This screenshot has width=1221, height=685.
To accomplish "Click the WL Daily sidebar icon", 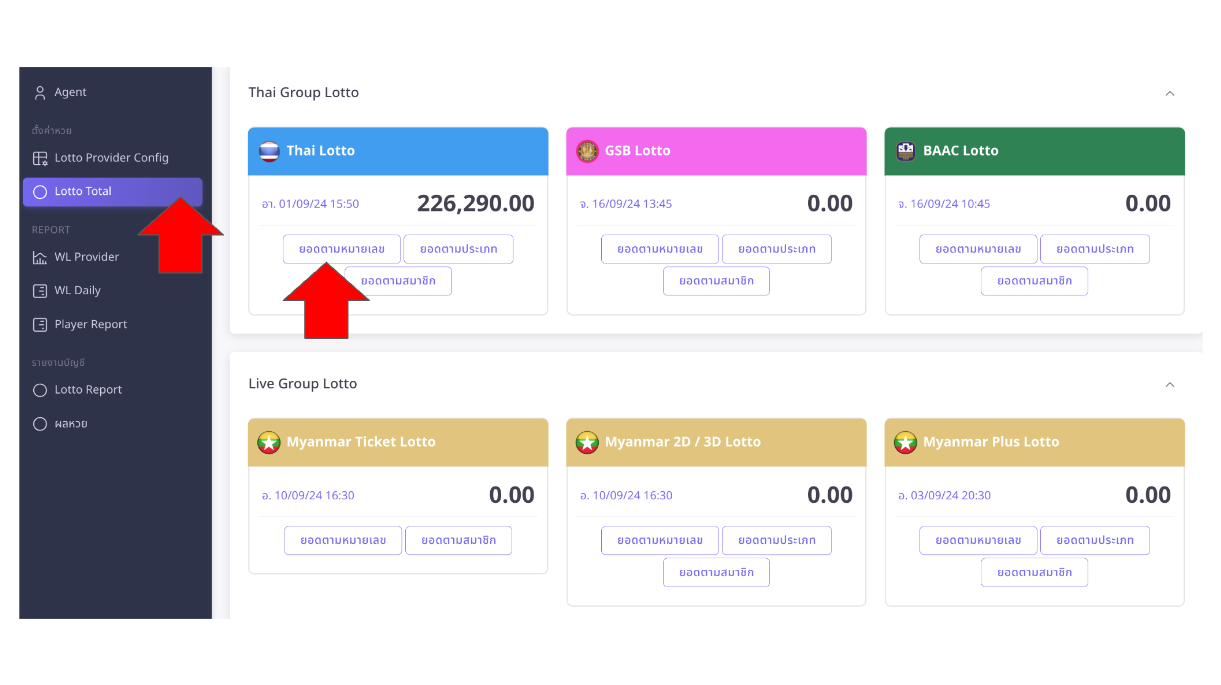I will pyautogui.click(x=40, y=291).
